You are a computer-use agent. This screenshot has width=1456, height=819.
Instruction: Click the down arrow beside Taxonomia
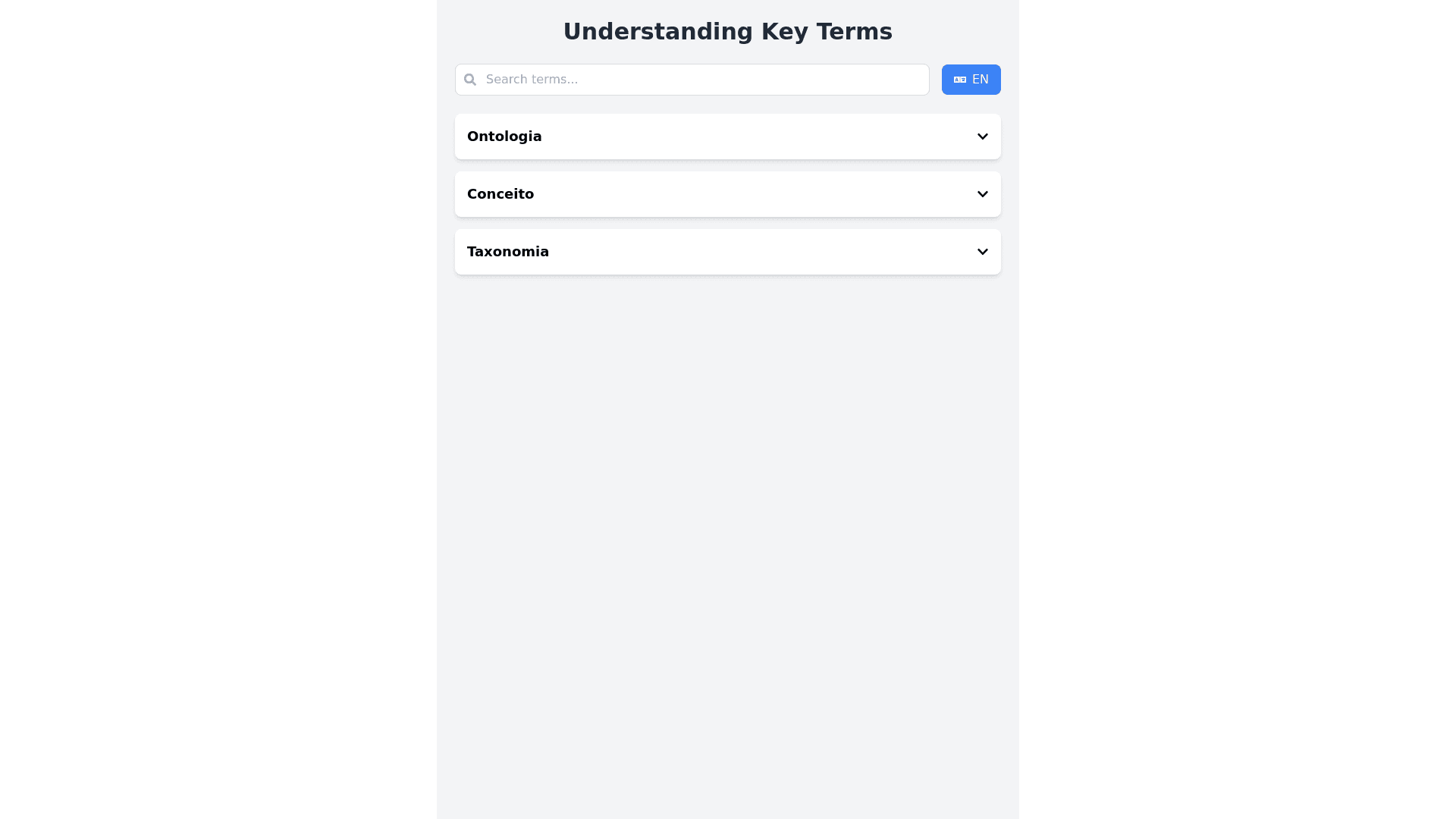pos(982,252)
